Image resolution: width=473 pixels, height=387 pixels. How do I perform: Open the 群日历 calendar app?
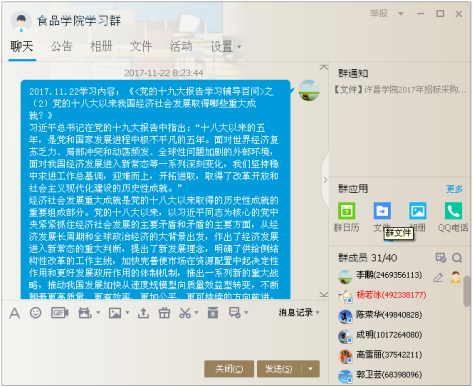point(346,211)
